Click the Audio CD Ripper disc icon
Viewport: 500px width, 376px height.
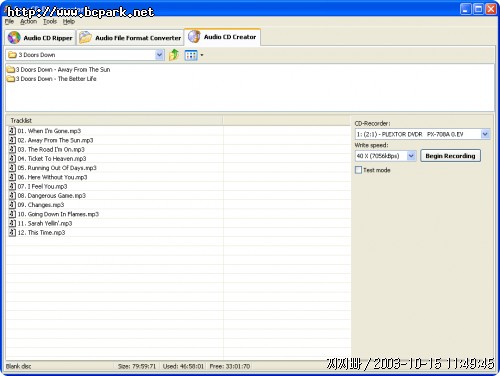pos(14,37)
